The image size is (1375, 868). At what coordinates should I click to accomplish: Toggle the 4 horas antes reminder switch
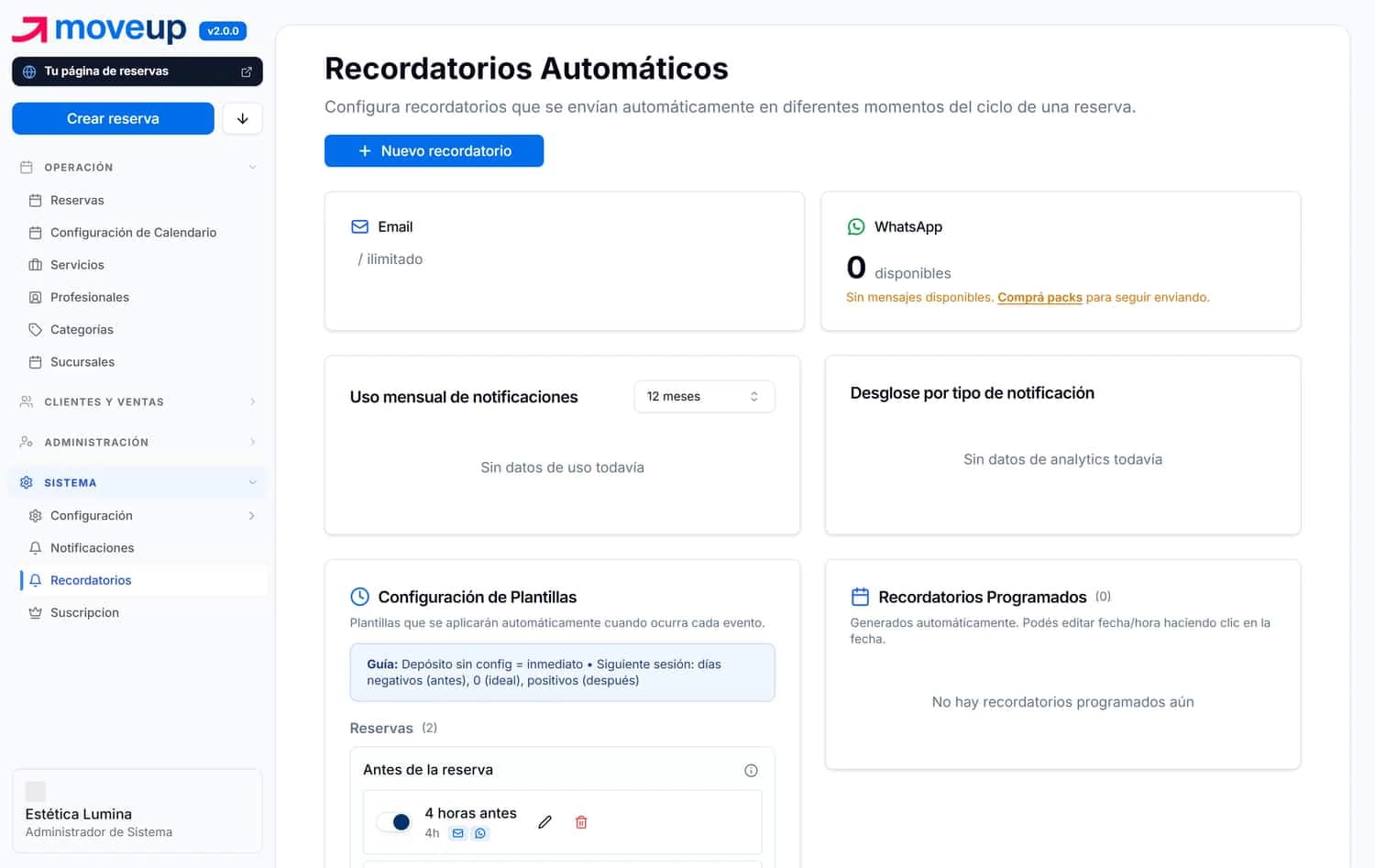(395, 822)
